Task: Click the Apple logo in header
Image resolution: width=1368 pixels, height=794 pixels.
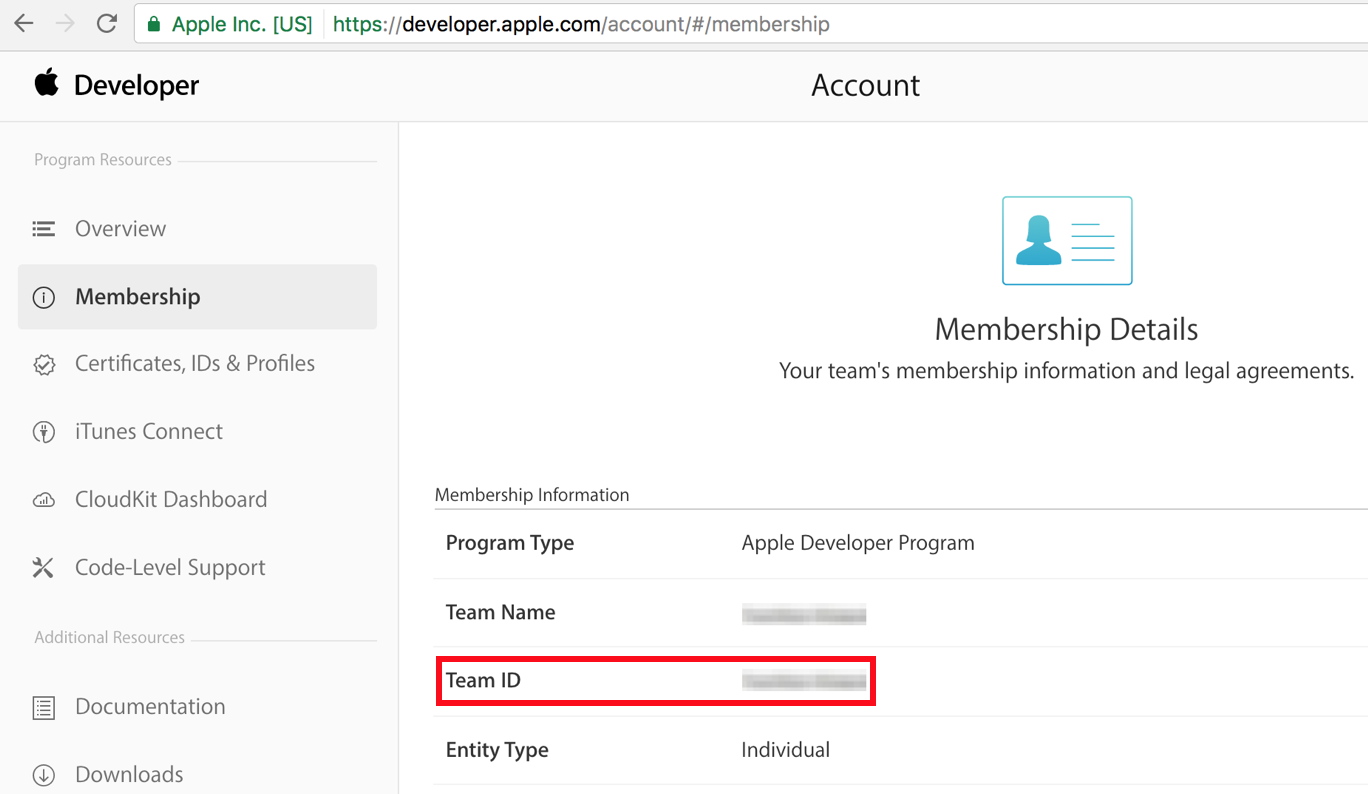Action: pyautogui.click(x=46, y=83)
